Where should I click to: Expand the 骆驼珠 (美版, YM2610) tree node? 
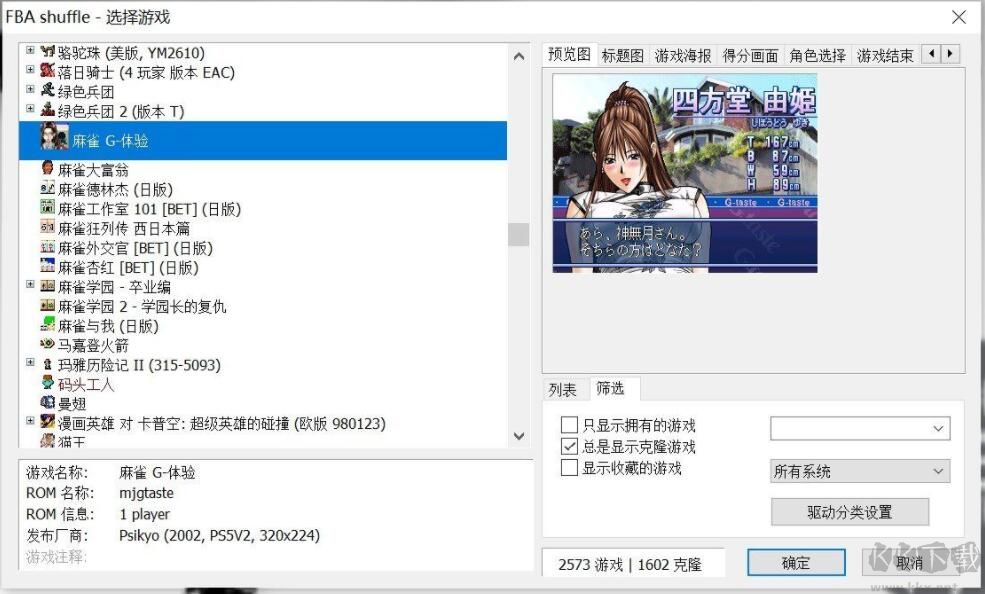[30, 50]
